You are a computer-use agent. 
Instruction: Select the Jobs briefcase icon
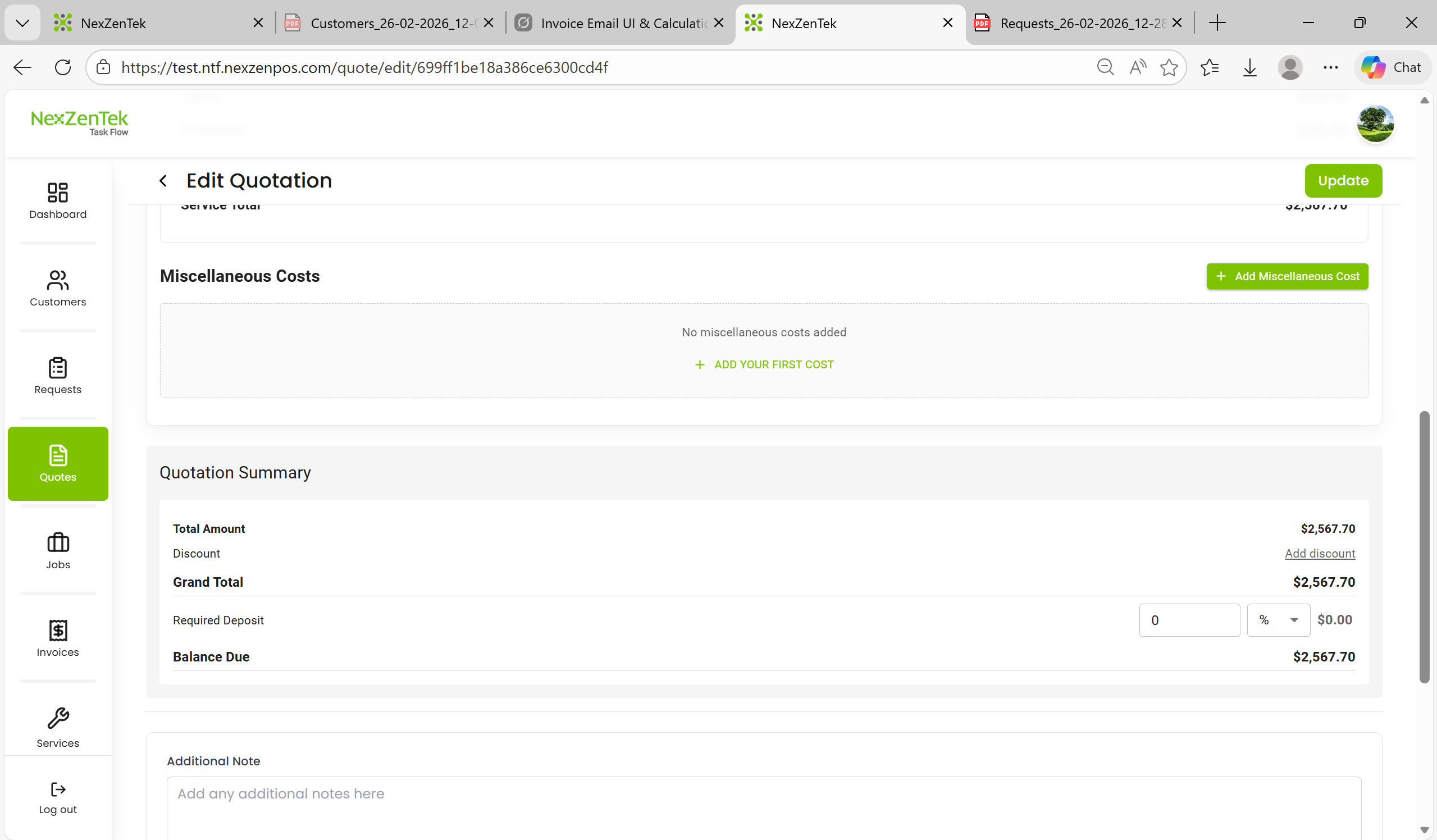coord(58,543)
